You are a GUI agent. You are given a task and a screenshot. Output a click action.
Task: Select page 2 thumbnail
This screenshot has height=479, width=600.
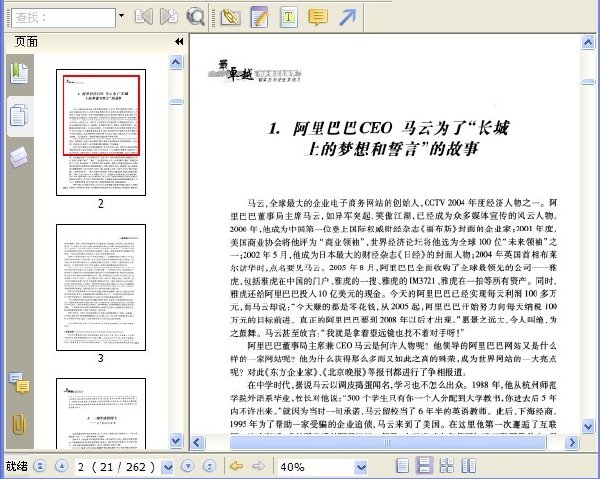tap(101, 132)
